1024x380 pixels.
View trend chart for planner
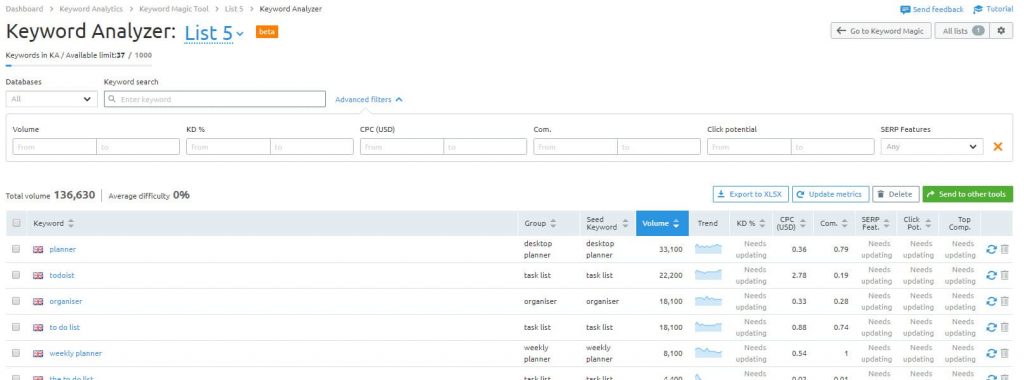coord(708,249)
